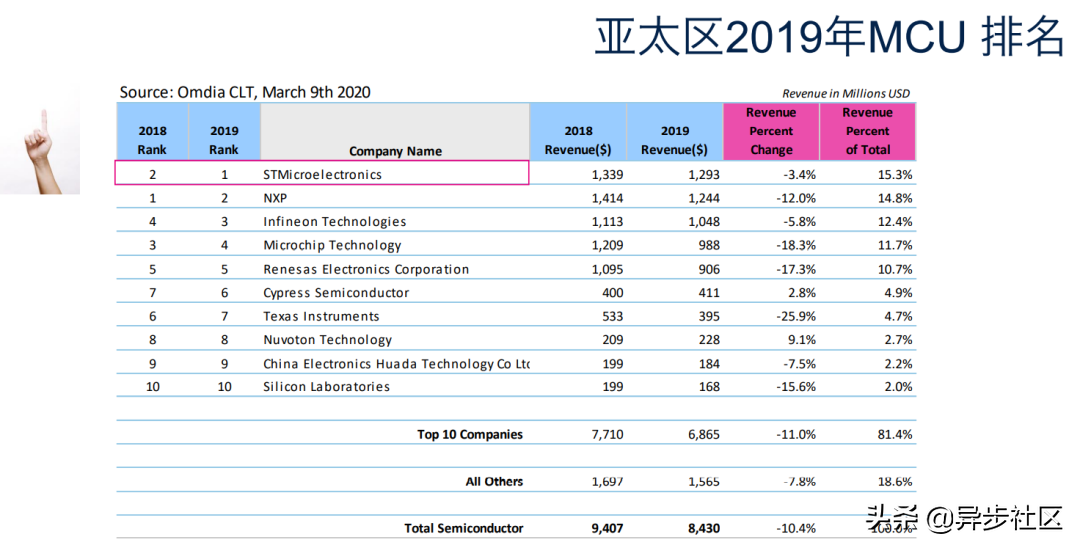Click China Electronics Huada 2019 revenue 184
Screen dimensions: 1080x548
click(x=709, y=364)
